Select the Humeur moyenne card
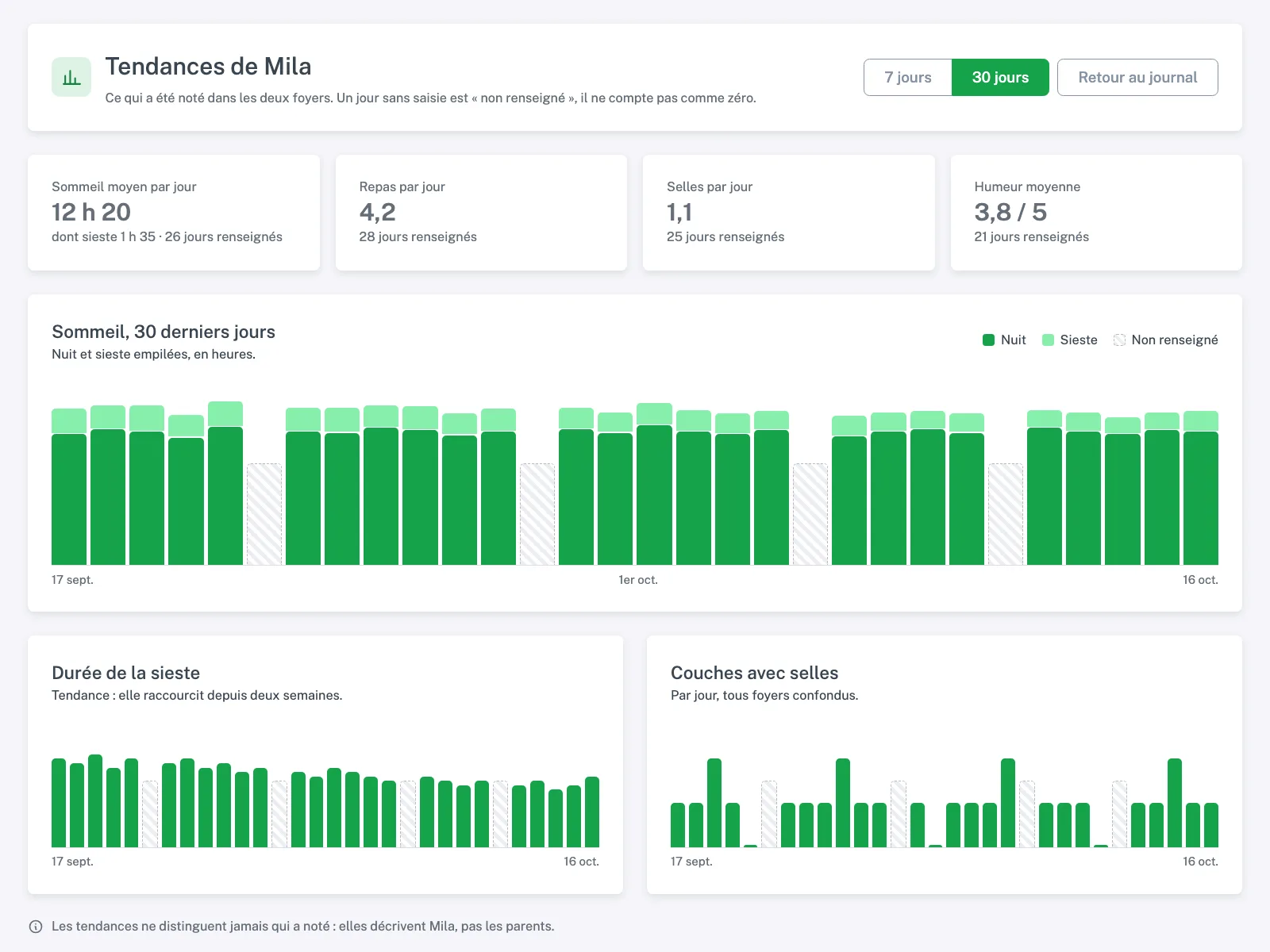 [x=1096, y=213]
